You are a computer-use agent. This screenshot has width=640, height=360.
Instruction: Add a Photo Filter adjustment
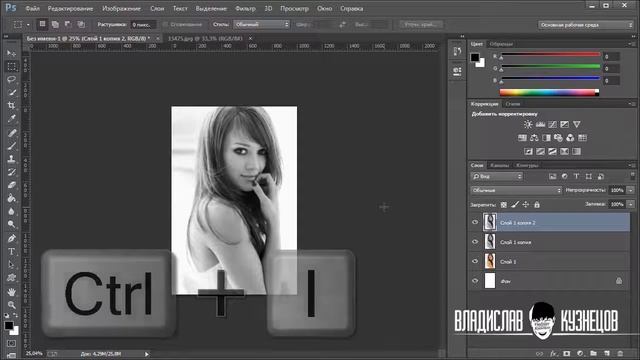(558, 138)
